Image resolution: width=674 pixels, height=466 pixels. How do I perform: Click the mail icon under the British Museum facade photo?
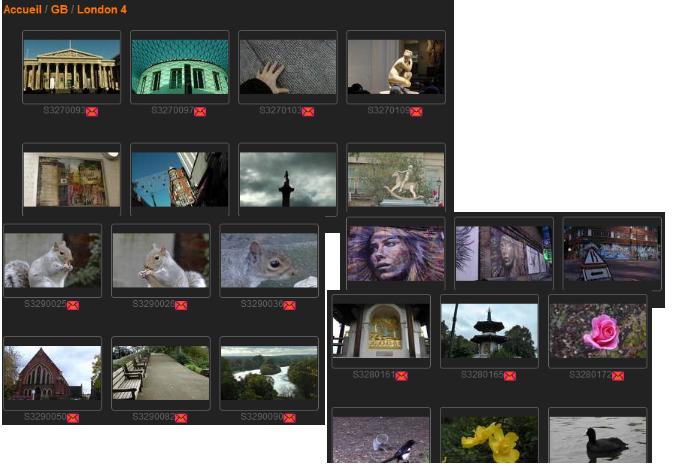click(92, 112)
